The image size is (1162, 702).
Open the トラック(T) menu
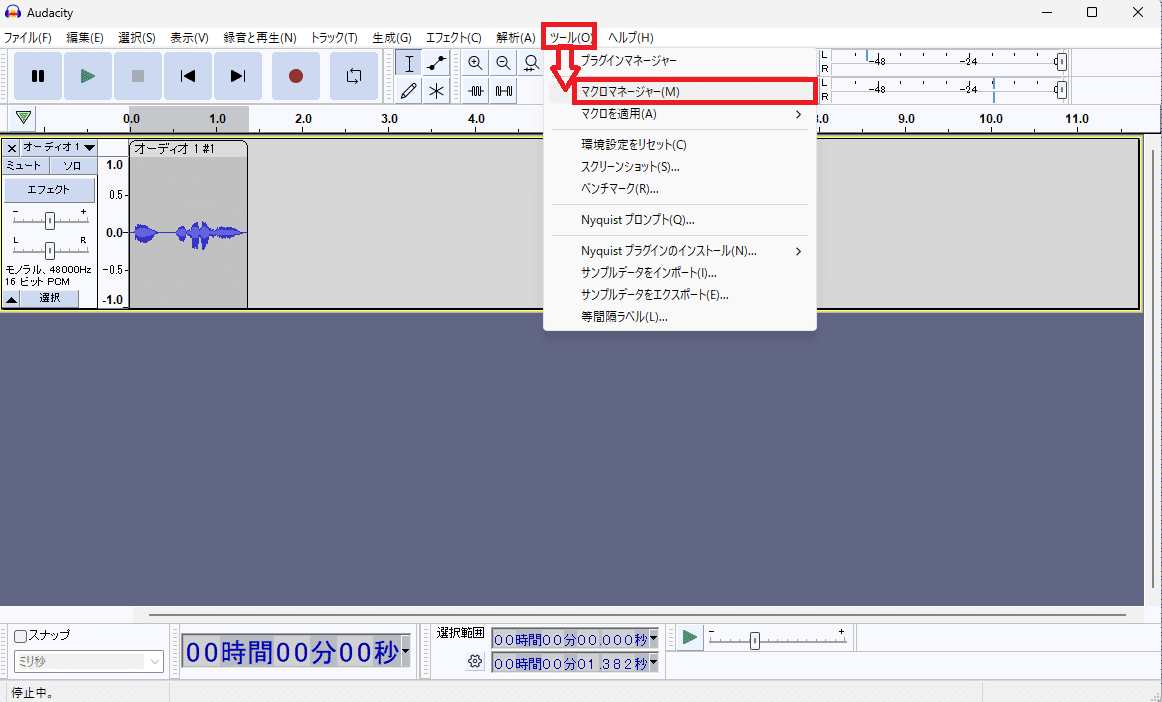pyautogui.click(x=333, y=38)
